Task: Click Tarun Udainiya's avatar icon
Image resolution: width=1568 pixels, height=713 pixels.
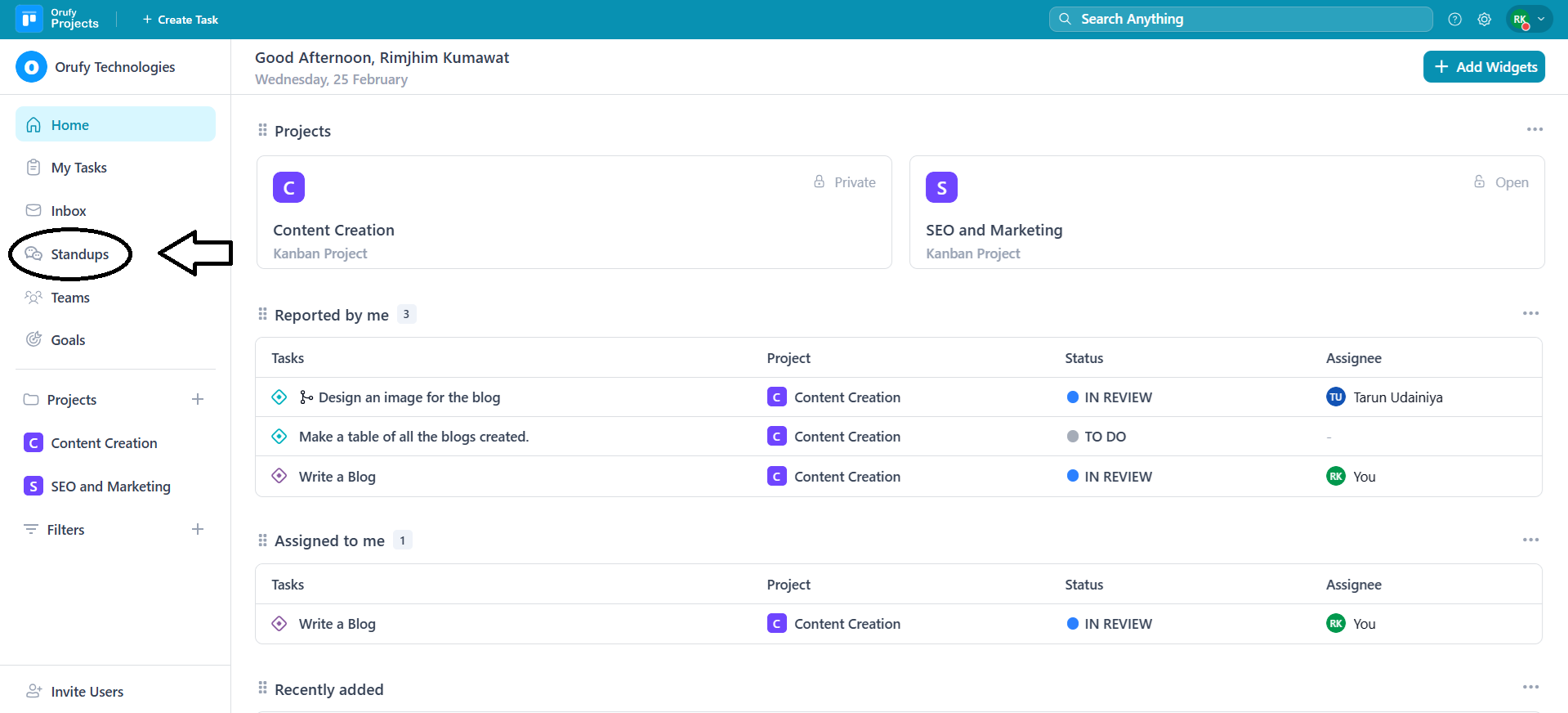Action: pos(1335,397)
